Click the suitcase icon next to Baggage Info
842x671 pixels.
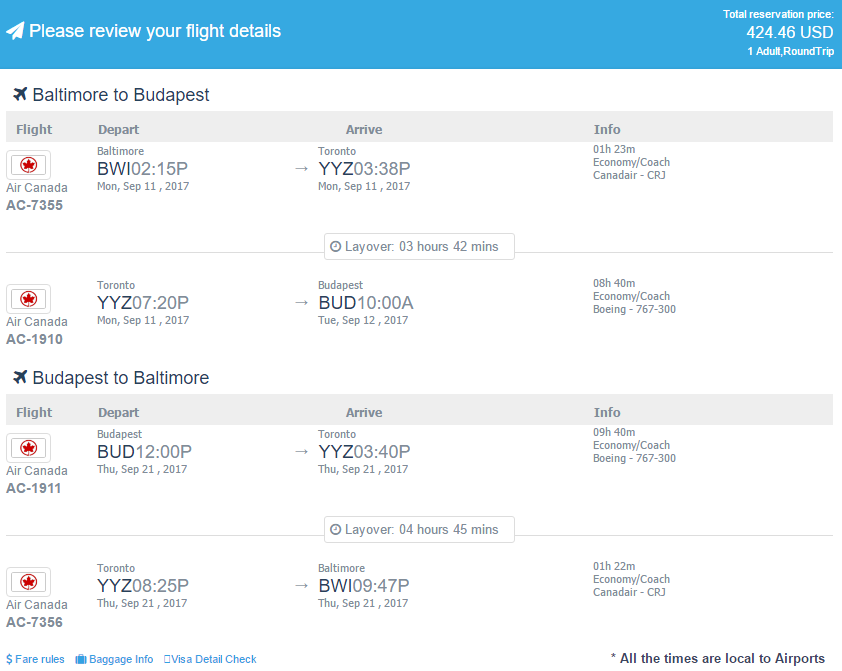[81, 659]
